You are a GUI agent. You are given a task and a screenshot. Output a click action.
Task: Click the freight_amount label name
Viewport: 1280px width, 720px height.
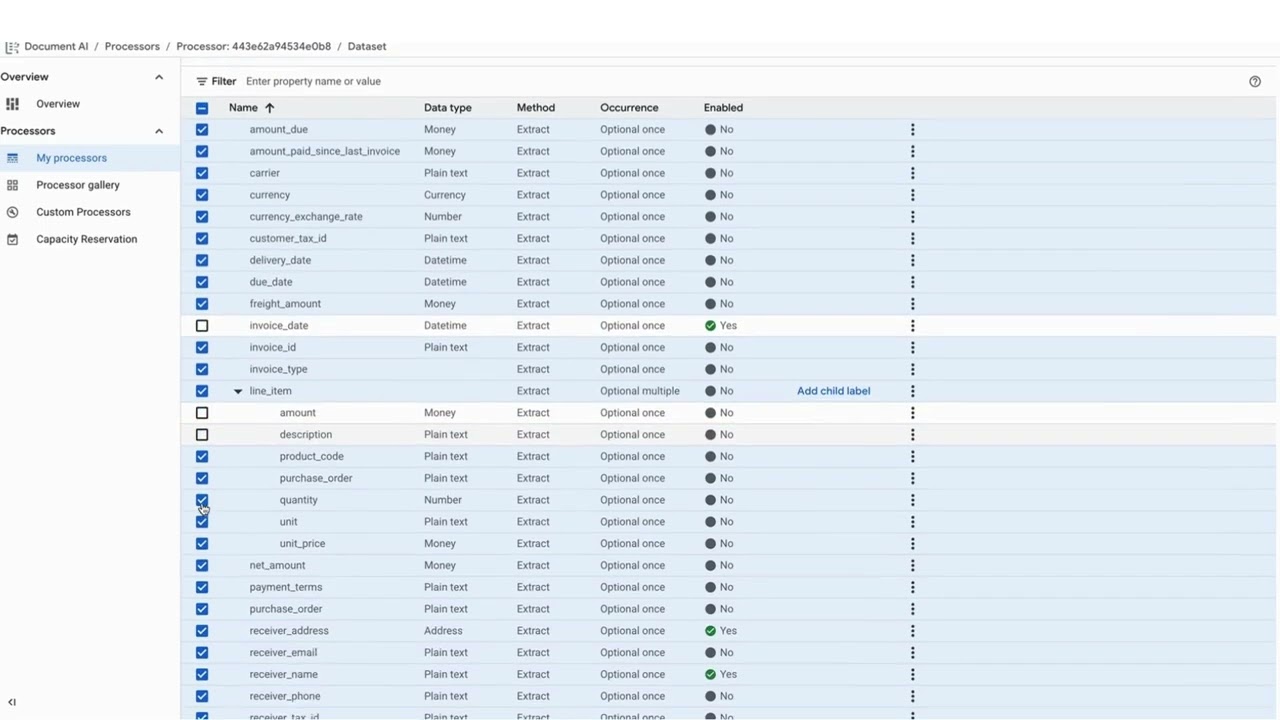point(285,304)
